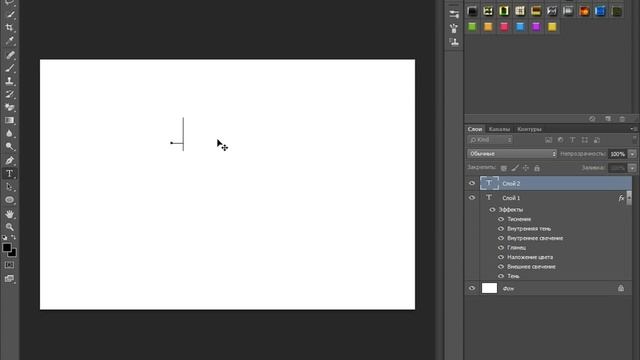The height and width of the screenshot is (360, 640).
Task: Create a new style in Styles panel
Action: click(x=608, y=119)
